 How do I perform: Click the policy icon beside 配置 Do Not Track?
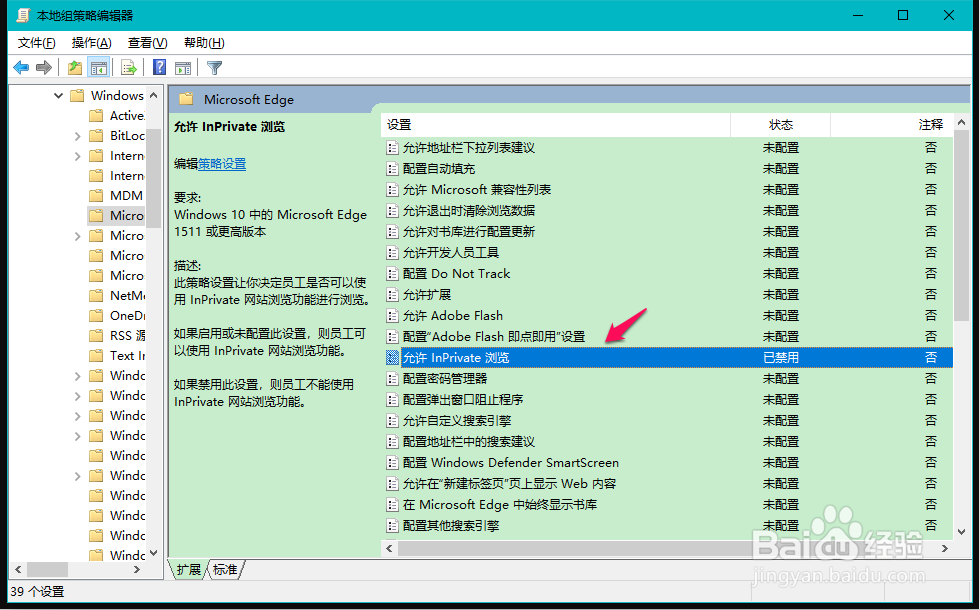click(x=392, y=274)
